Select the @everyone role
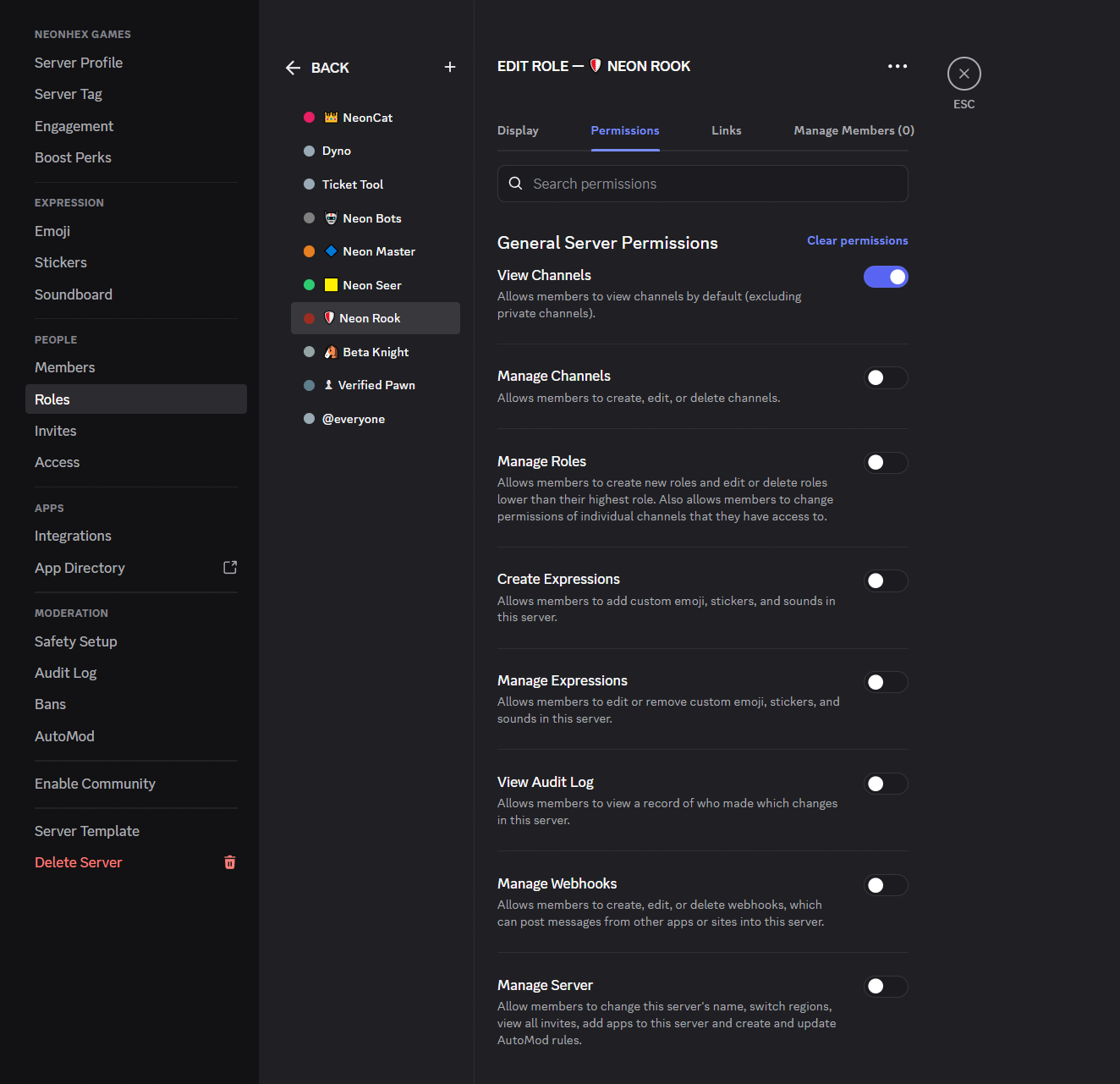The width and height of the screenshot is (1120, 1084). tap(376, 419)
